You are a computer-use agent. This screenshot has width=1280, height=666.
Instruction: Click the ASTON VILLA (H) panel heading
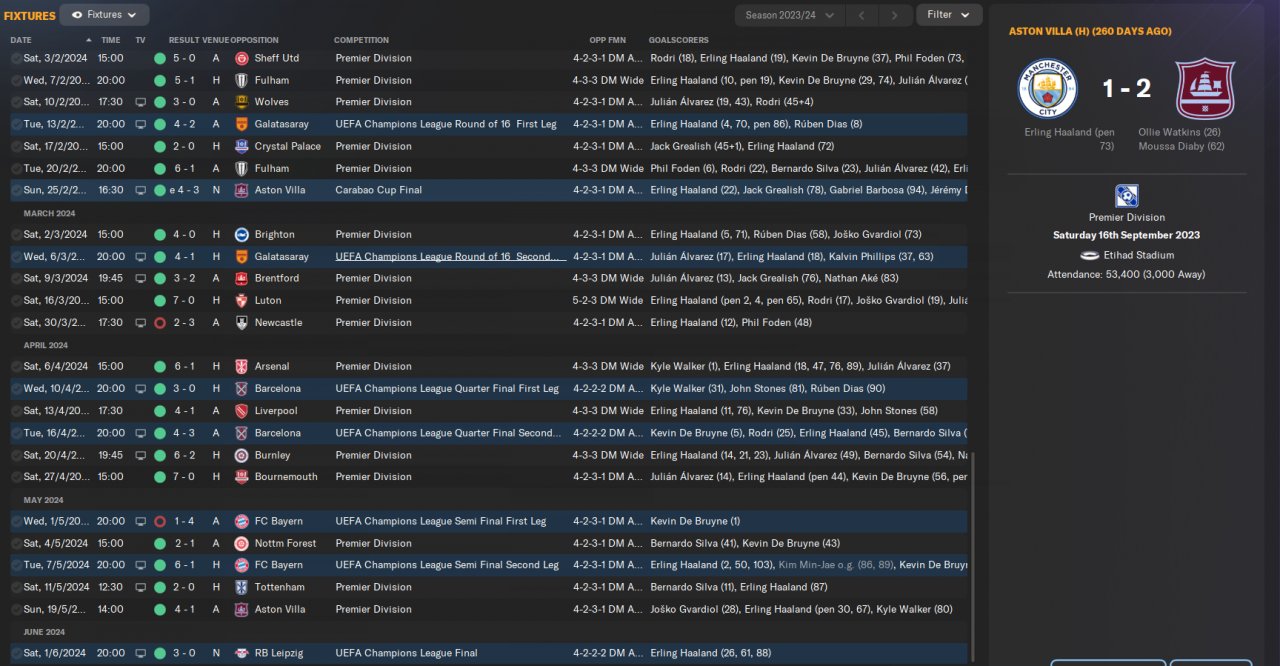coord(1090,31)
